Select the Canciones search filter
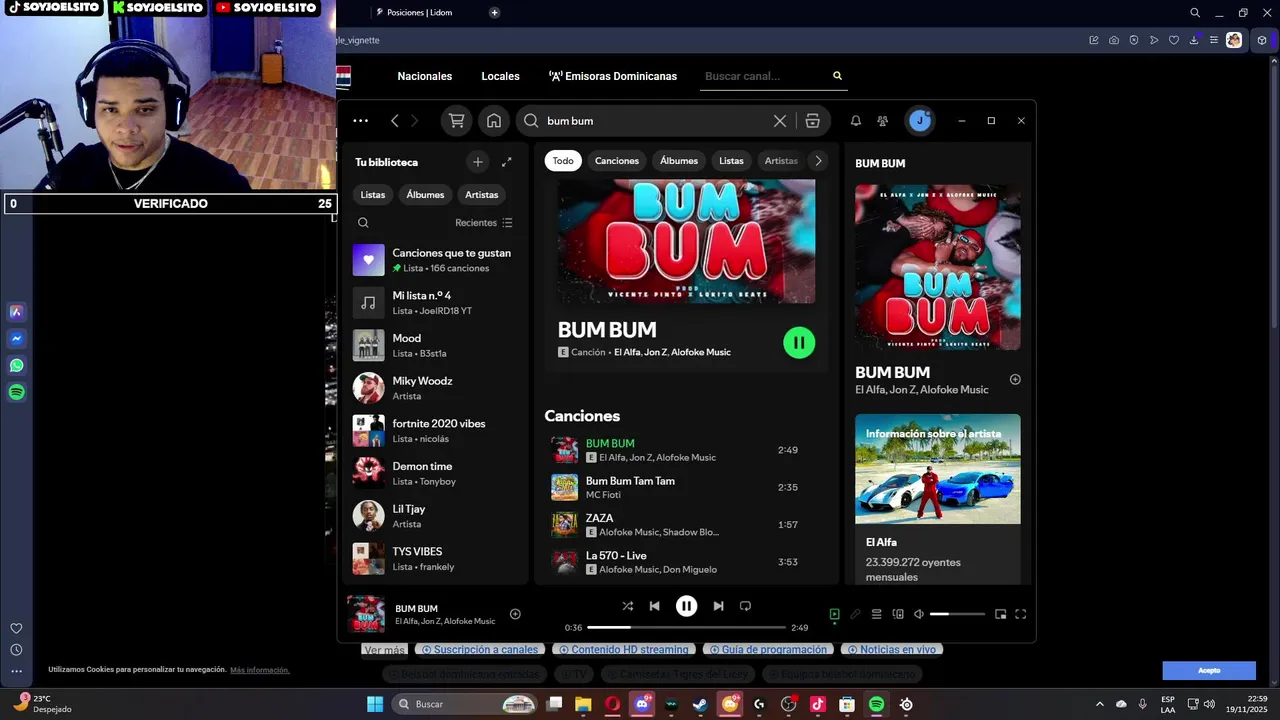Screen dimensions: 1280x720 coord(617,161)
